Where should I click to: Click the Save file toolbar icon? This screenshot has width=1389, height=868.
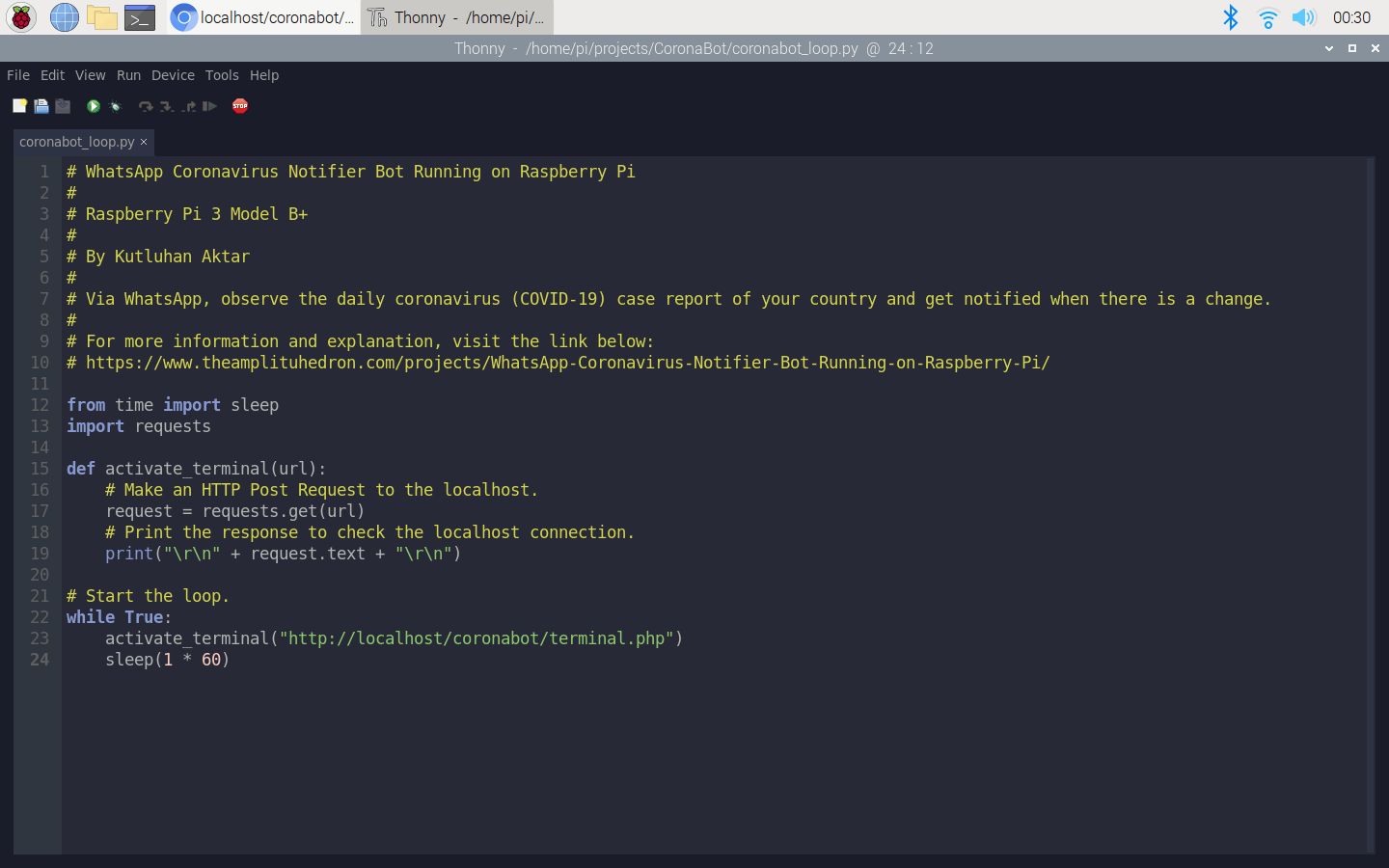63,106
